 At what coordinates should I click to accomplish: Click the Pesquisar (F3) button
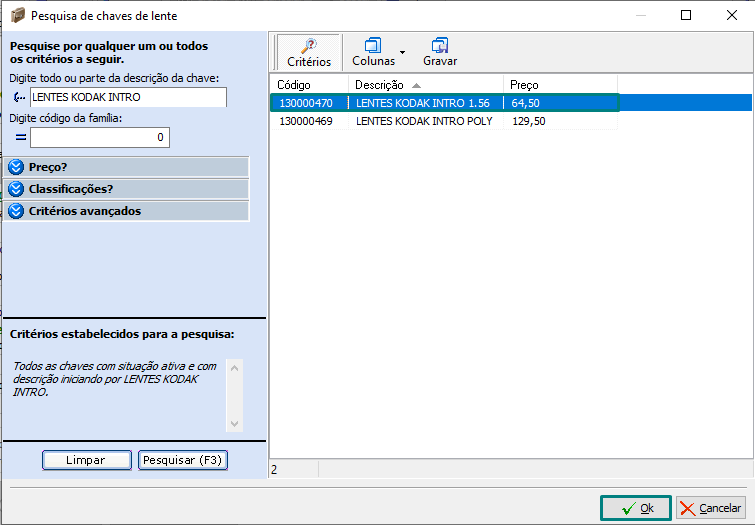[x=182, y=460]
